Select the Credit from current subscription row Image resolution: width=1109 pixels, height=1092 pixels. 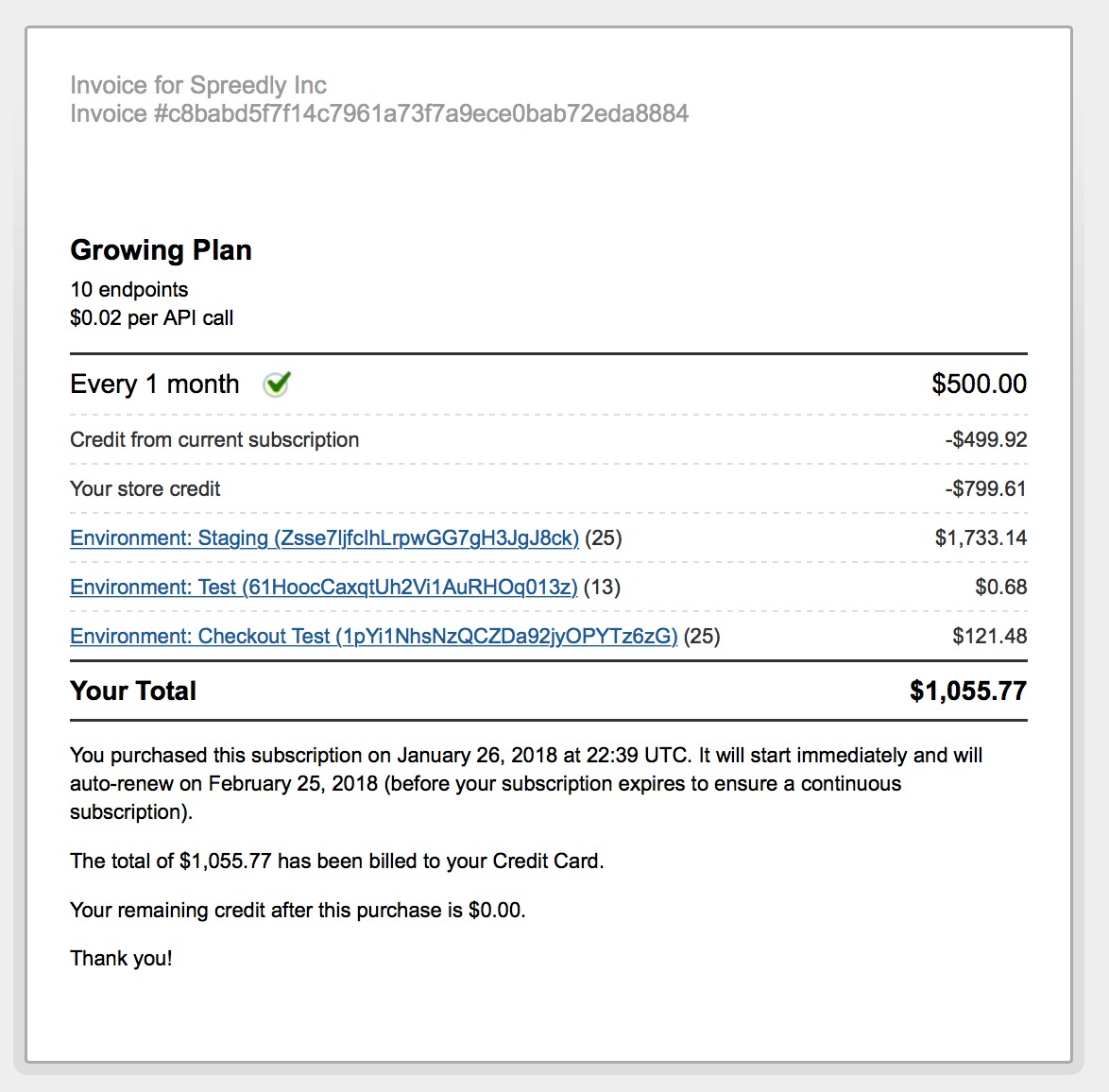548,440
